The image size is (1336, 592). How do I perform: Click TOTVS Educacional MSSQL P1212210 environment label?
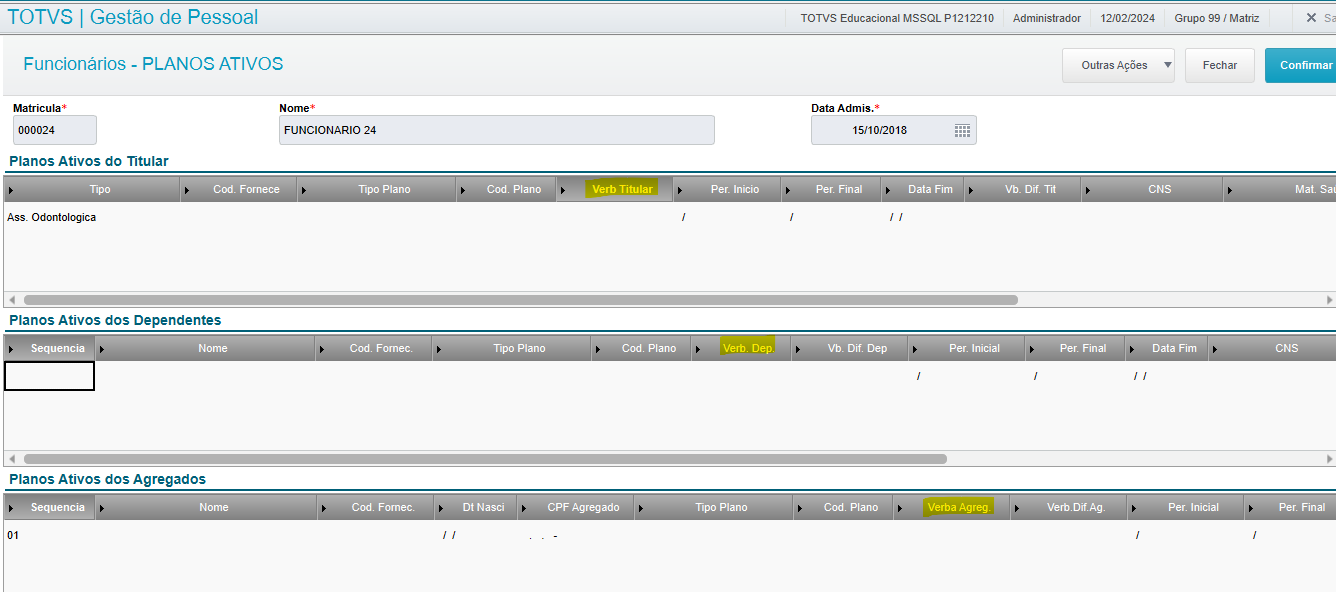click(x=897, y=18)
